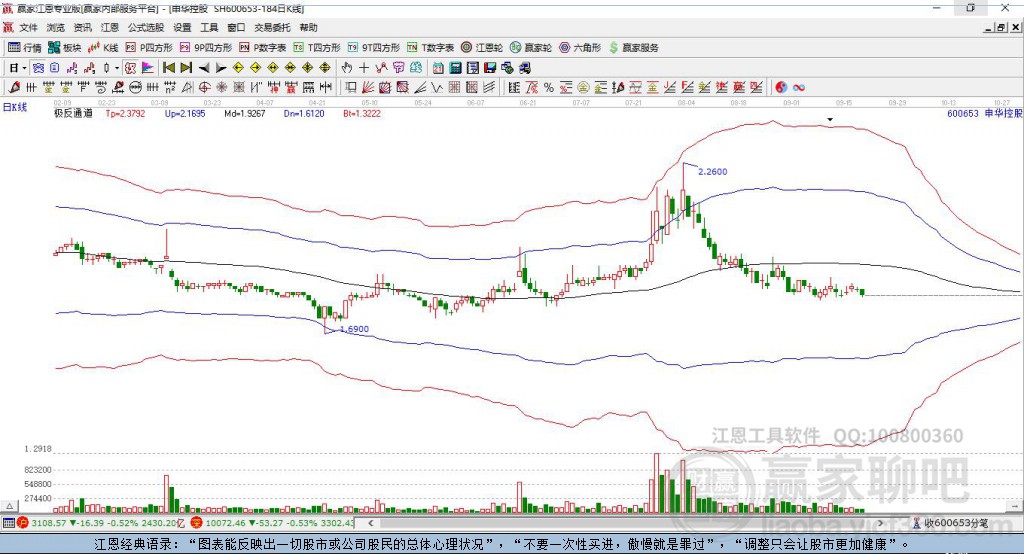The height and width of the screenshot is (554, 1024).
Task: Expand the 日 period dropdown
Action: [24, 68]
